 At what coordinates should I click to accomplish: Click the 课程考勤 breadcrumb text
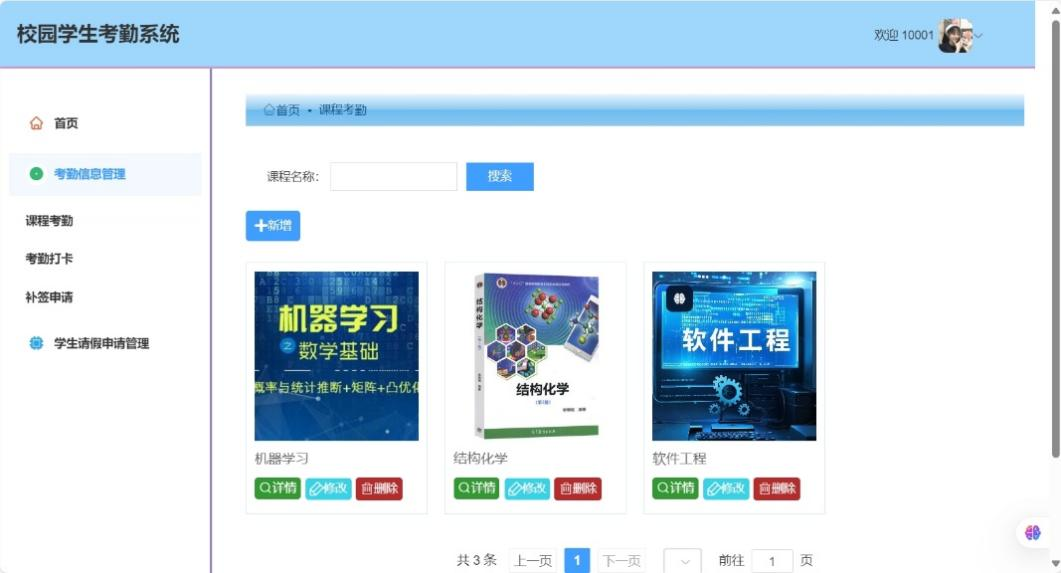pos(342,110)
